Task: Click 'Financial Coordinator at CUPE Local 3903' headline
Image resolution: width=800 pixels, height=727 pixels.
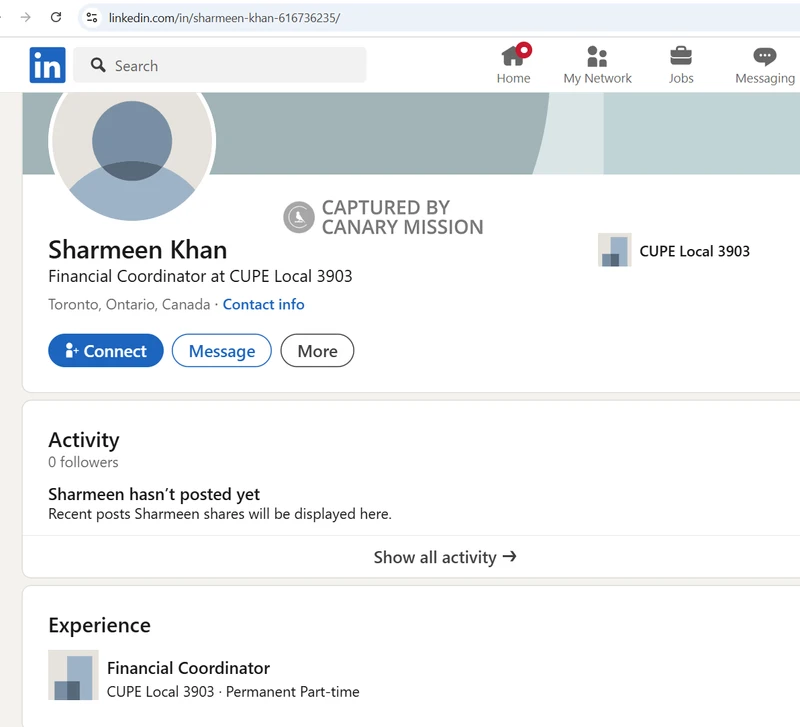Action: 200,277
